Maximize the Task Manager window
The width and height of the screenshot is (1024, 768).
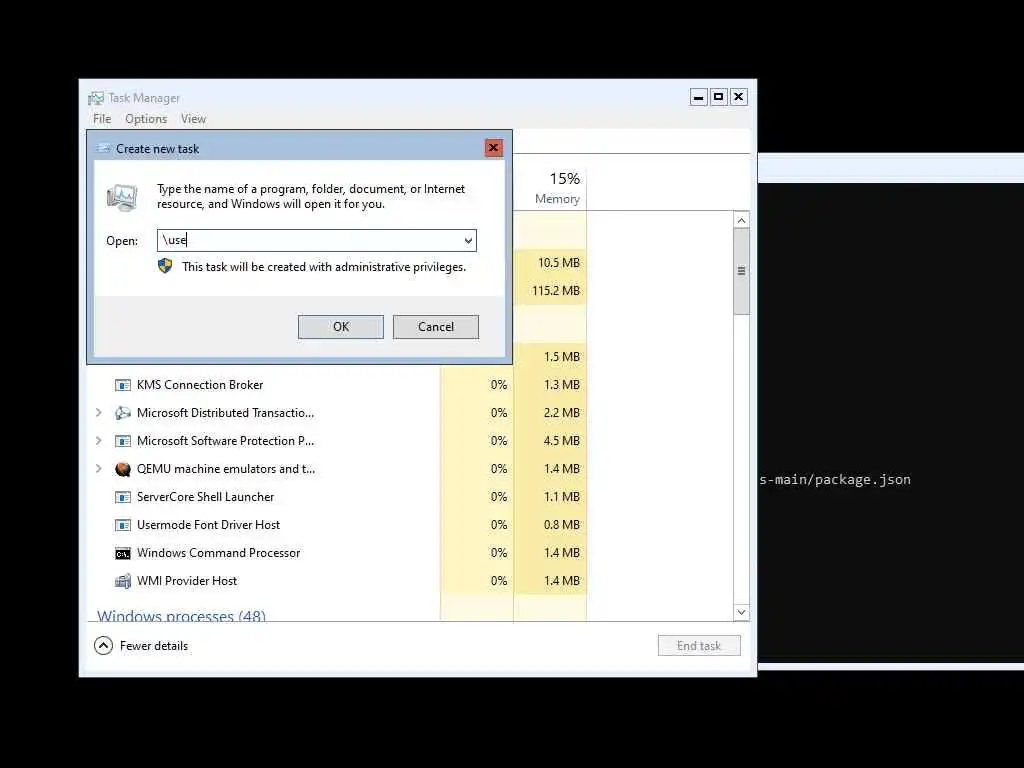click(718, 97)
